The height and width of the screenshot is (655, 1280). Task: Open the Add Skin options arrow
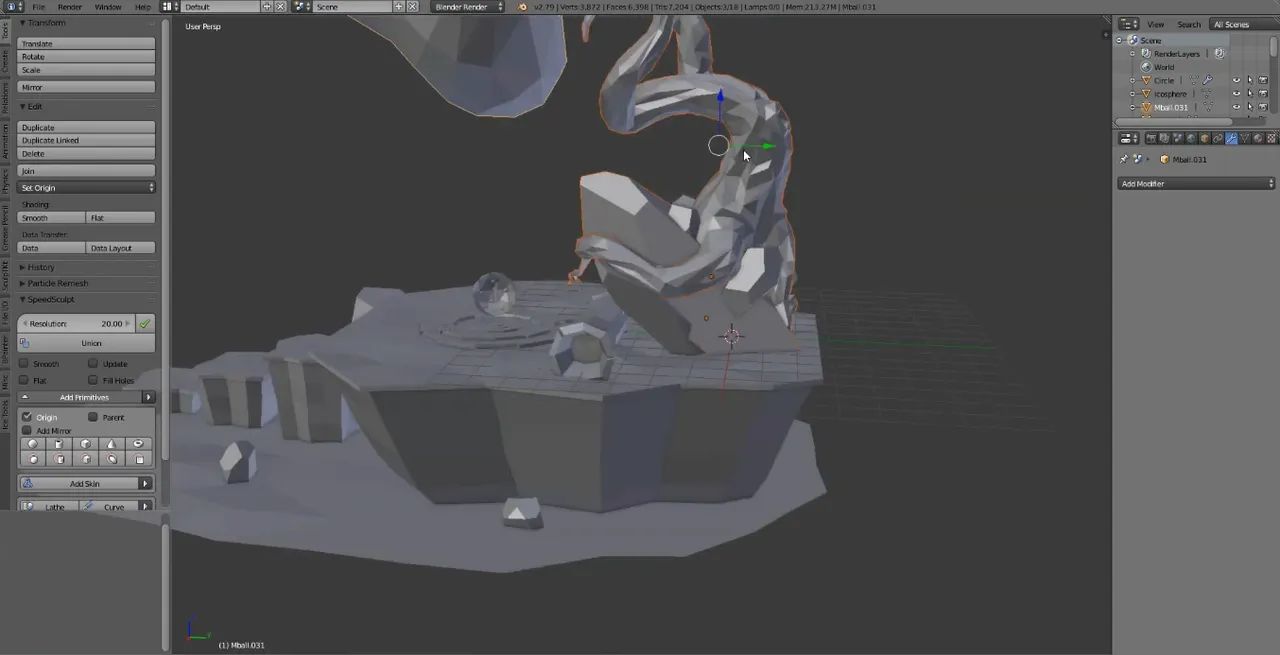[x=146, y=483]
